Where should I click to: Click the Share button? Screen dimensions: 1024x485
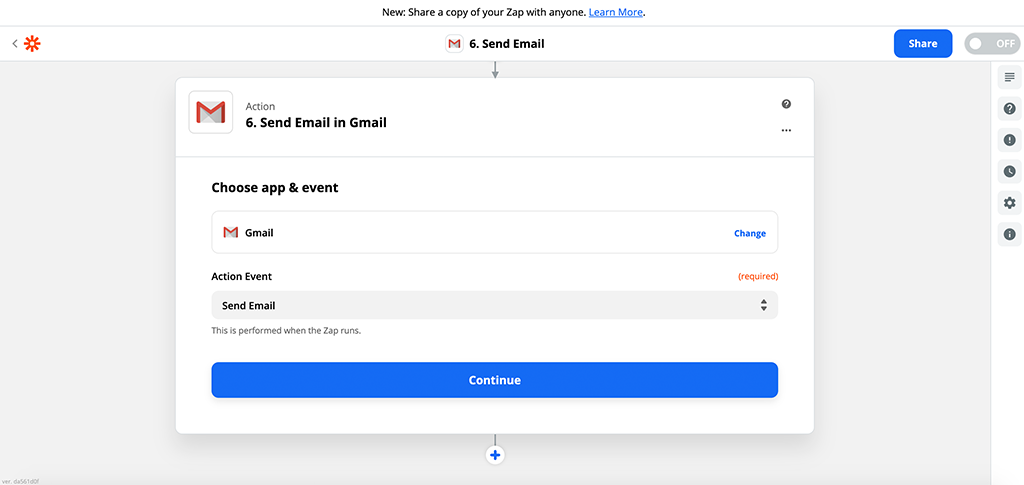click(922, 44)
